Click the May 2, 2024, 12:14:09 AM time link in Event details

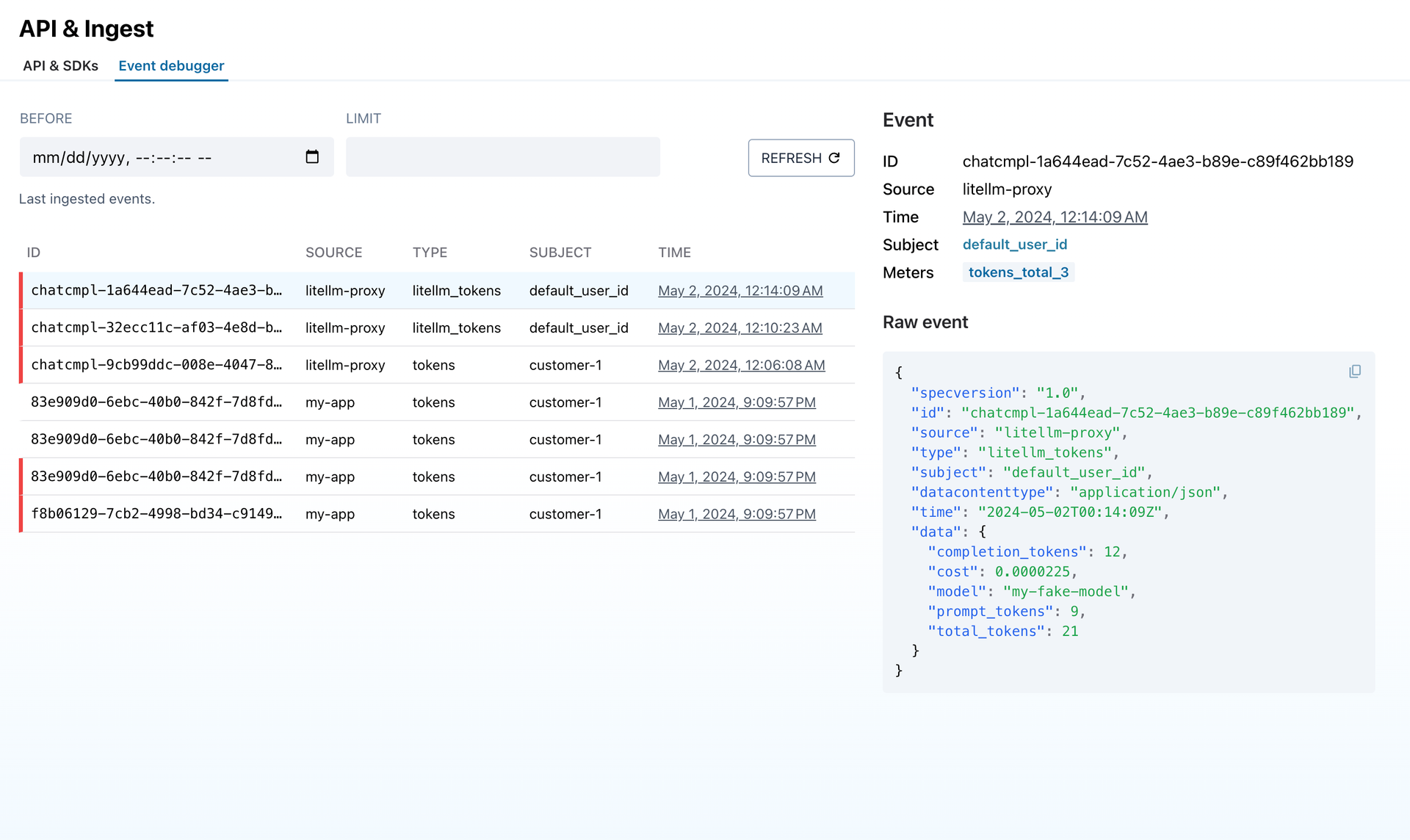[1055, 217]
